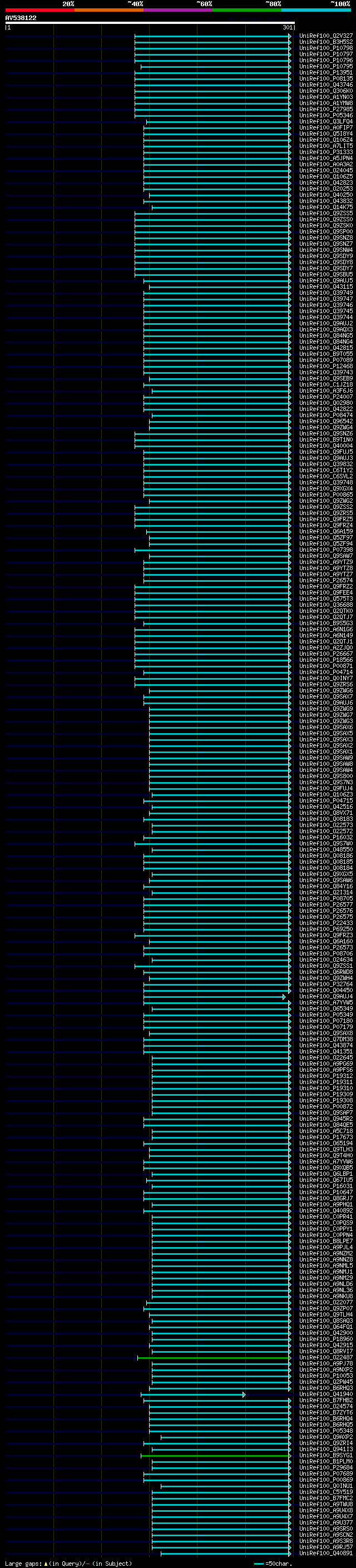The image size is (356, 1568).
Task: Click the query end position 301
Action: (x=288, y=27)
